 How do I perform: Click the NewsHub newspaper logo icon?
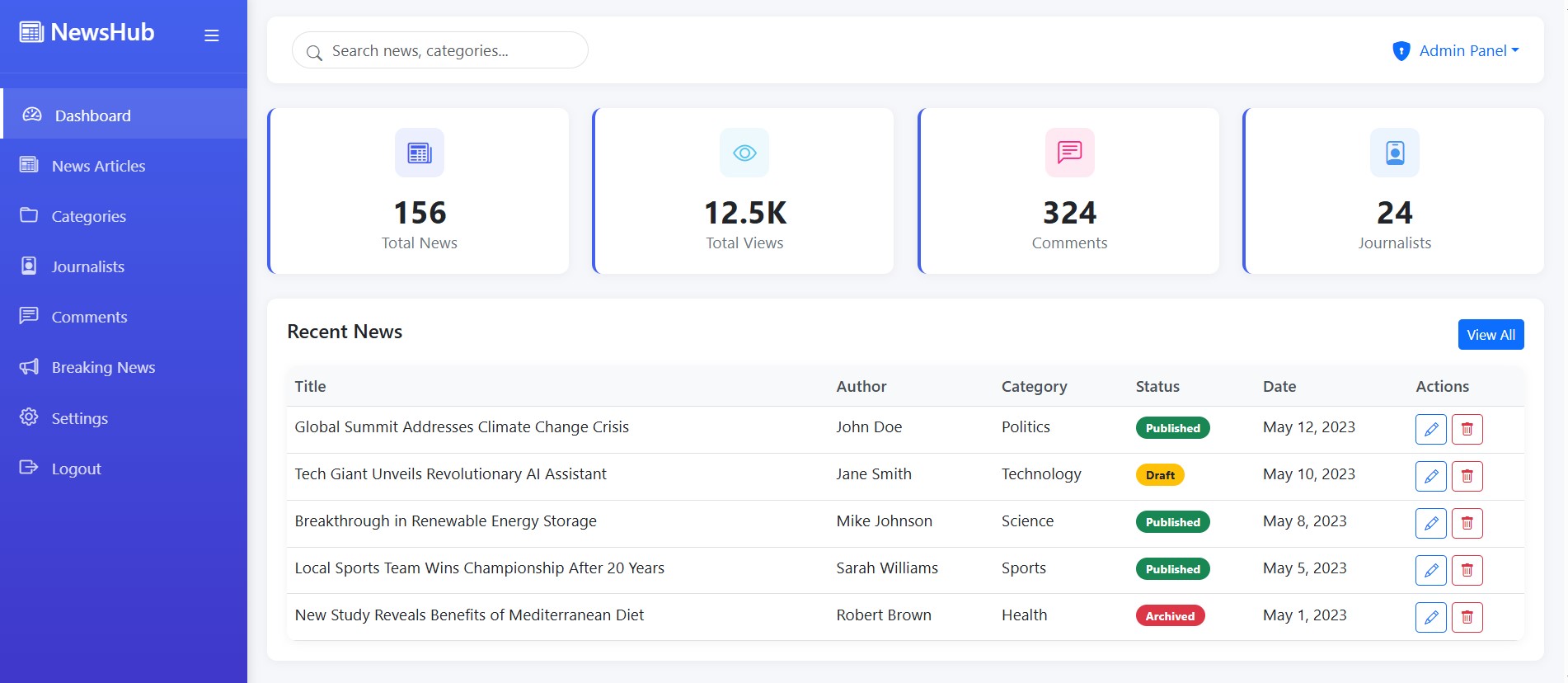(x=31, y=32)
